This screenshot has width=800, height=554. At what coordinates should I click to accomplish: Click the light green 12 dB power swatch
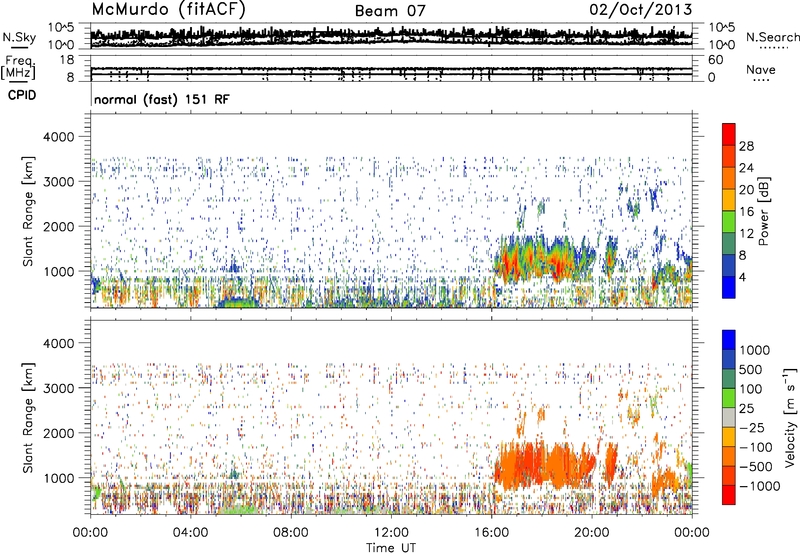point(729,222)
